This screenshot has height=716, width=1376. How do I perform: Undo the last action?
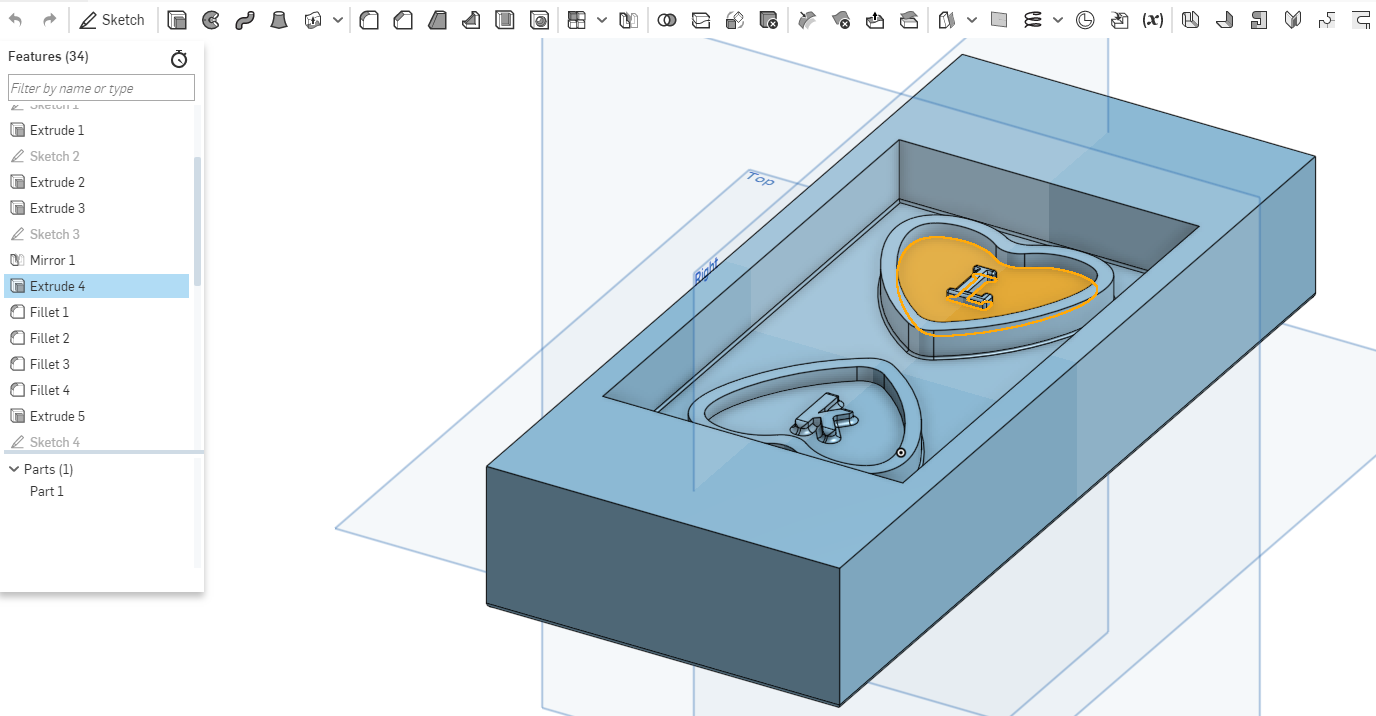pos(16,19)
